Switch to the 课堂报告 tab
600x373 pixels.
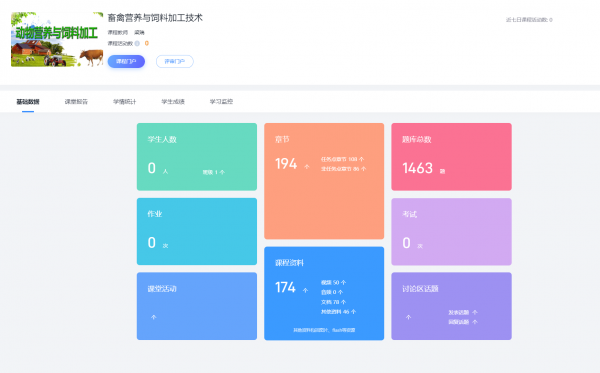tap(76, 101)
